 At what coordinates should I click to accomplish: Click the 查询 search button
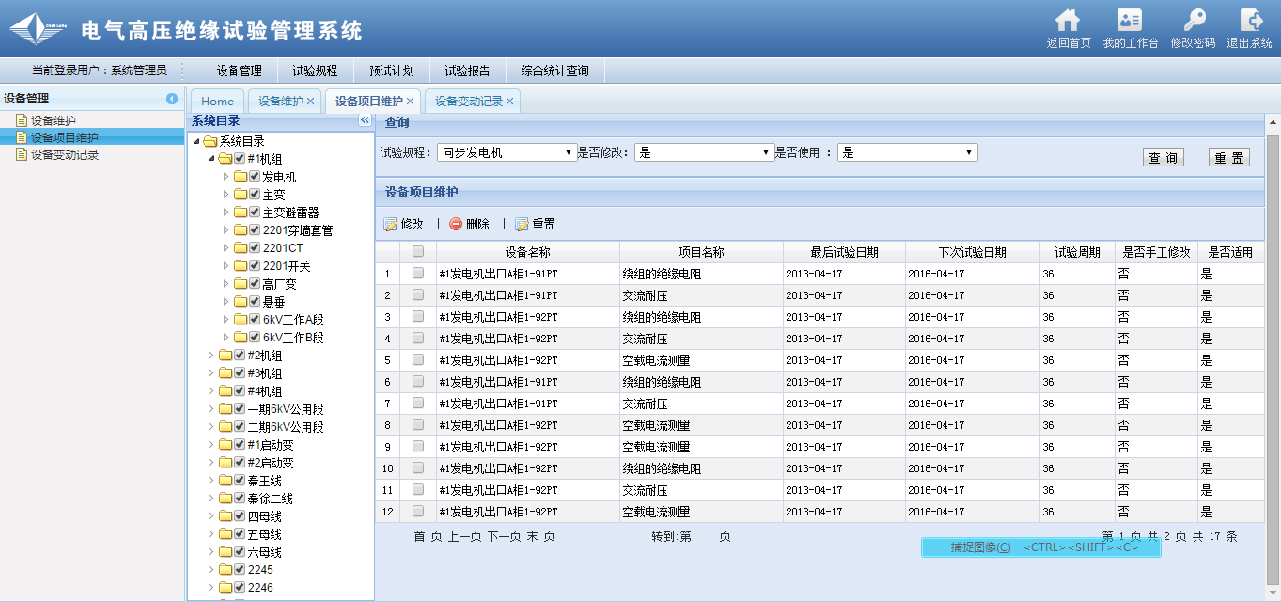click(1162, 157)
